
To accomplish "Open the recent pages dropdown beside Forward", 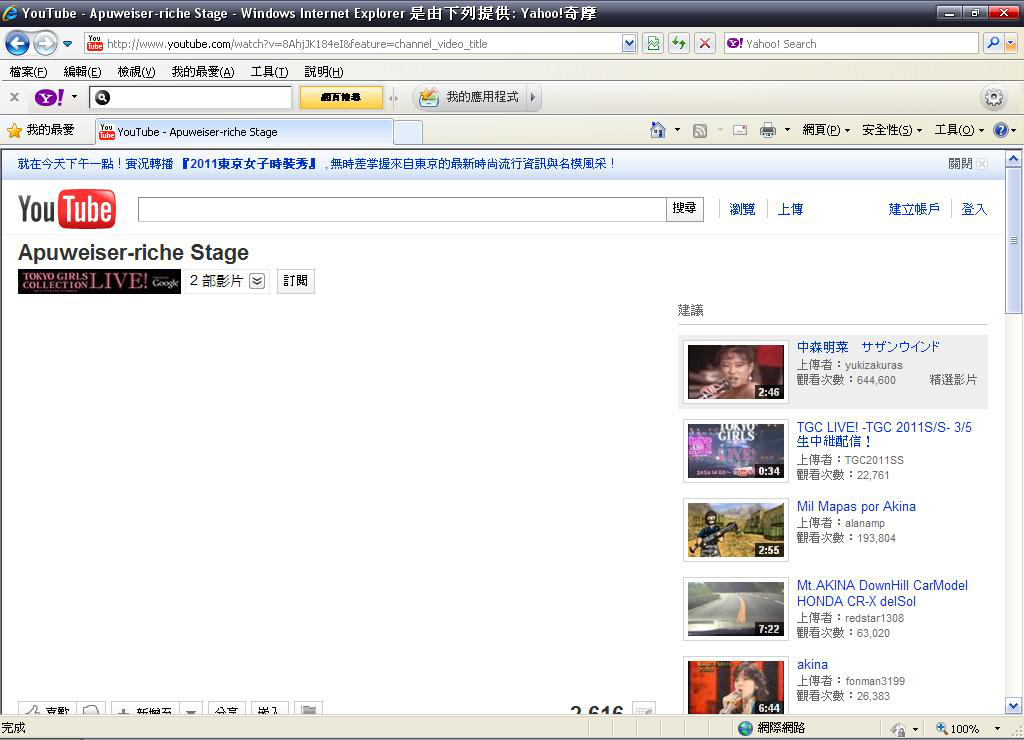I will coord(67,44).
